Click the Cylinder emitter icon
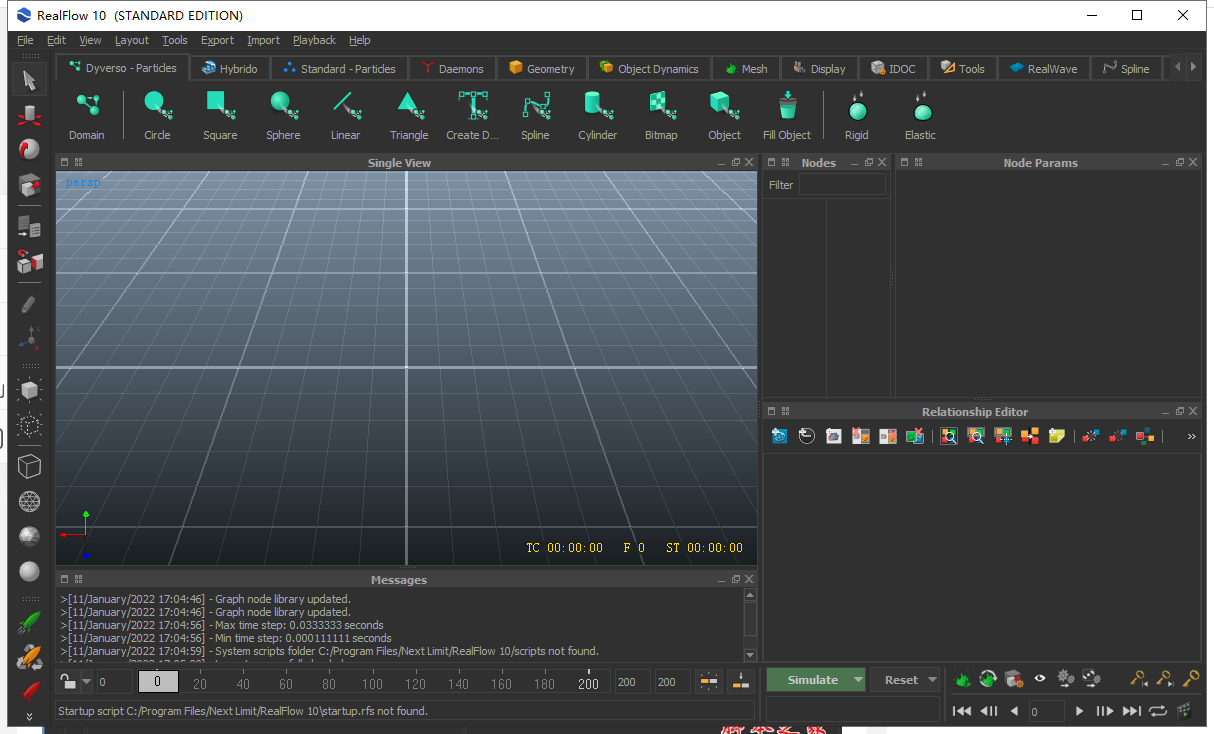The image size is (1214, 734). (597, 106)
